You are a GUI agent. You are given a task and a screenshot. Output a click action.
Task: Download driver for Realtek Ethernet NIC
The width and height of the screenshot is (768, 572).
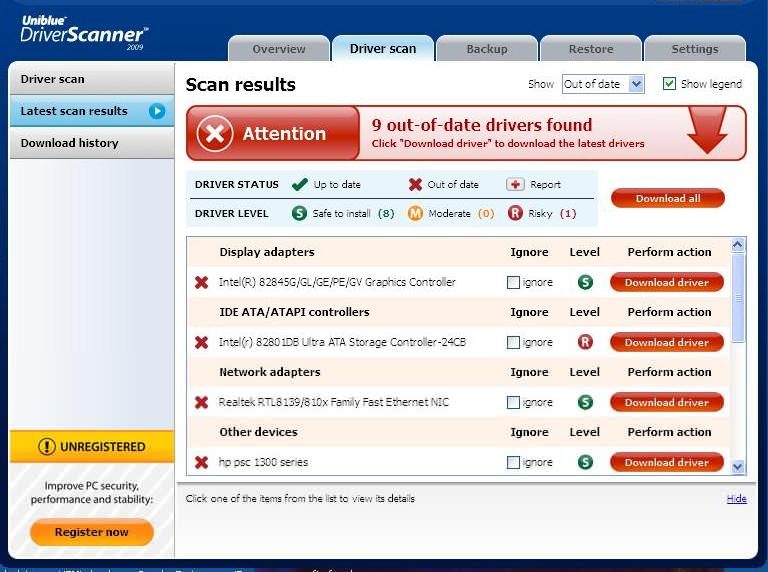coord(667,403)
